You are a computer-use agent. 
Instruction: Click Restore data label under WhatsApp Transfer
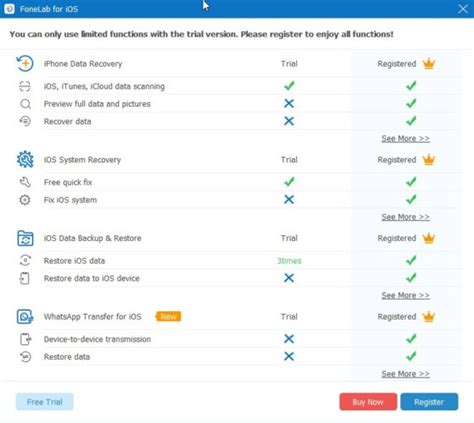(67, 357)
